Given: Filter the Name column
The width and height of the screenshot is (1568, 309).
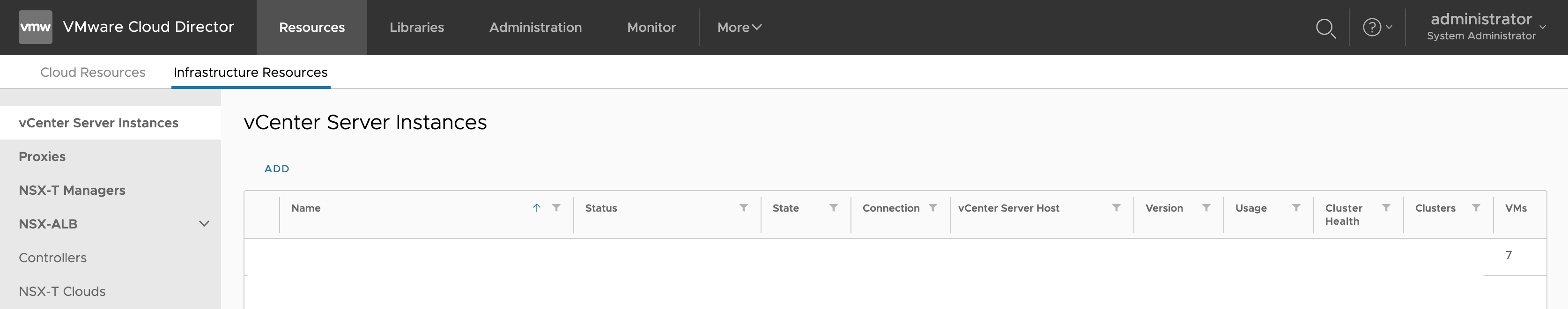Looking at the screenshot, I should [556, 208].
